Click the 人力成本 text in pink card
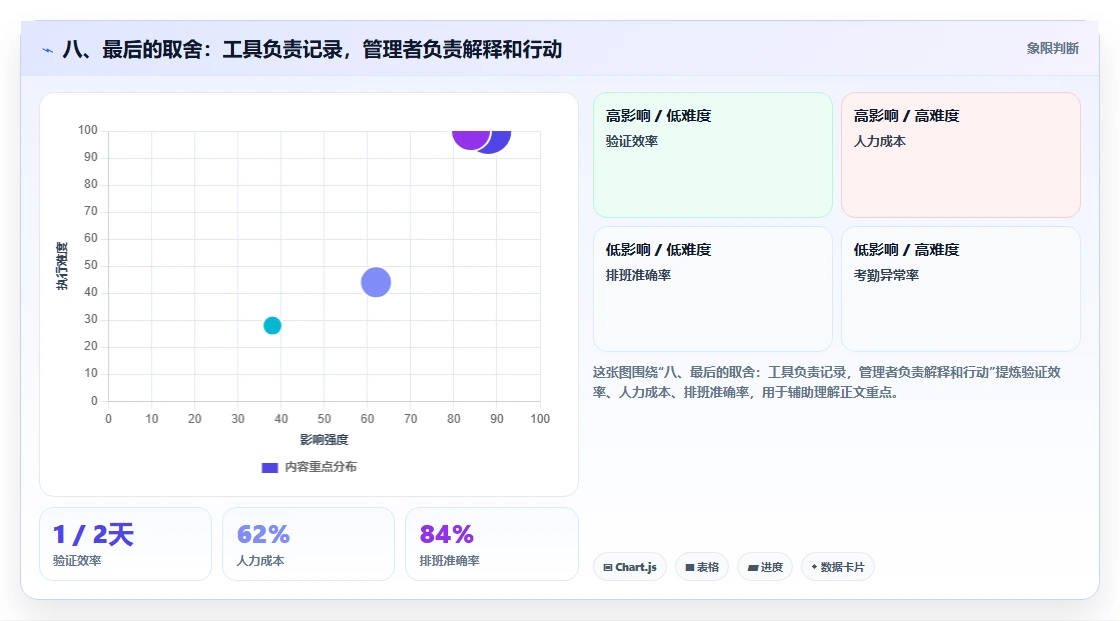Viewport: 1120px width, 621px height. (879, 141)
